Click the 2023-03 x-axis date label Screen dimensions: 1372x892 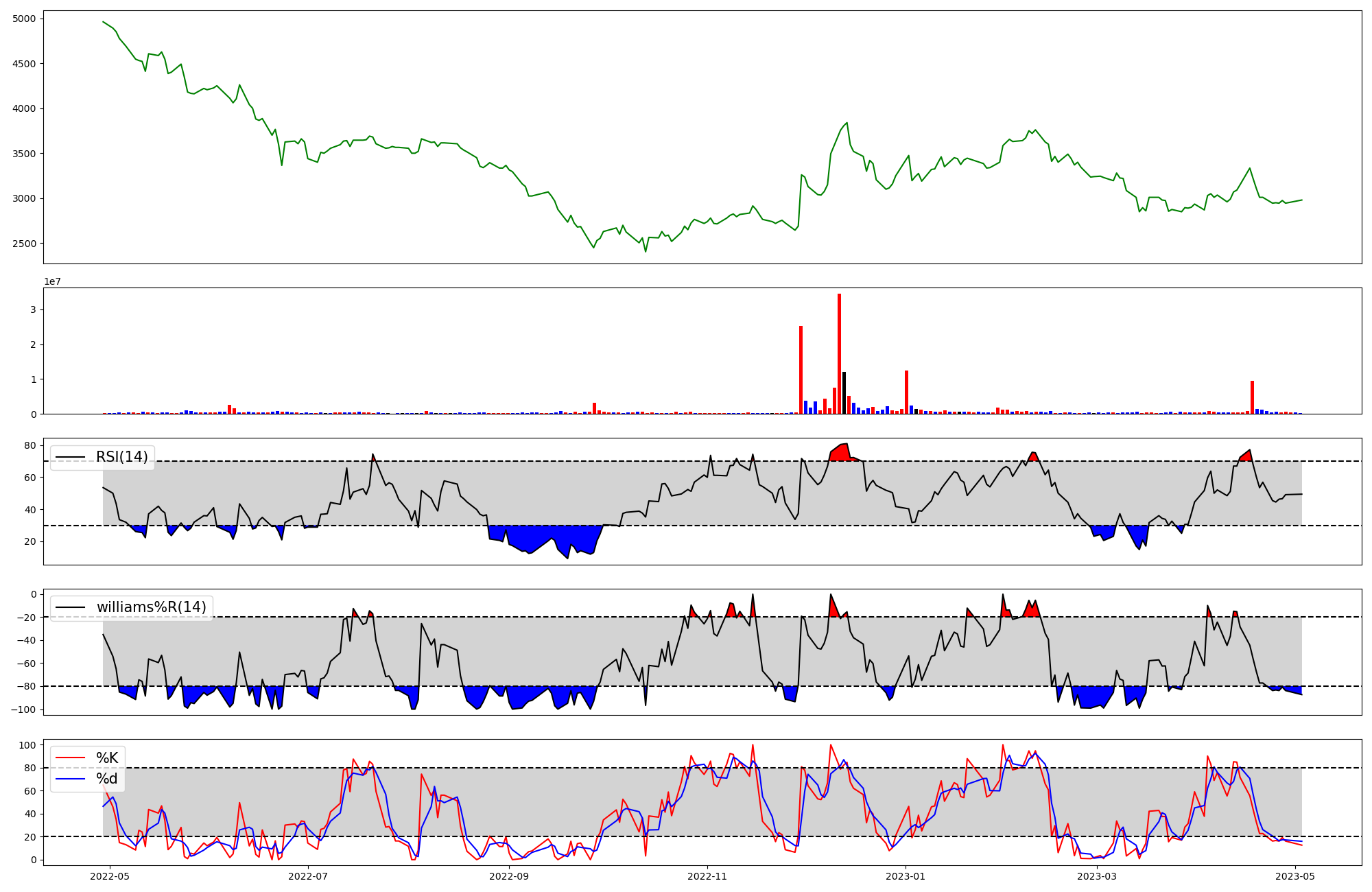point(1097,876)
